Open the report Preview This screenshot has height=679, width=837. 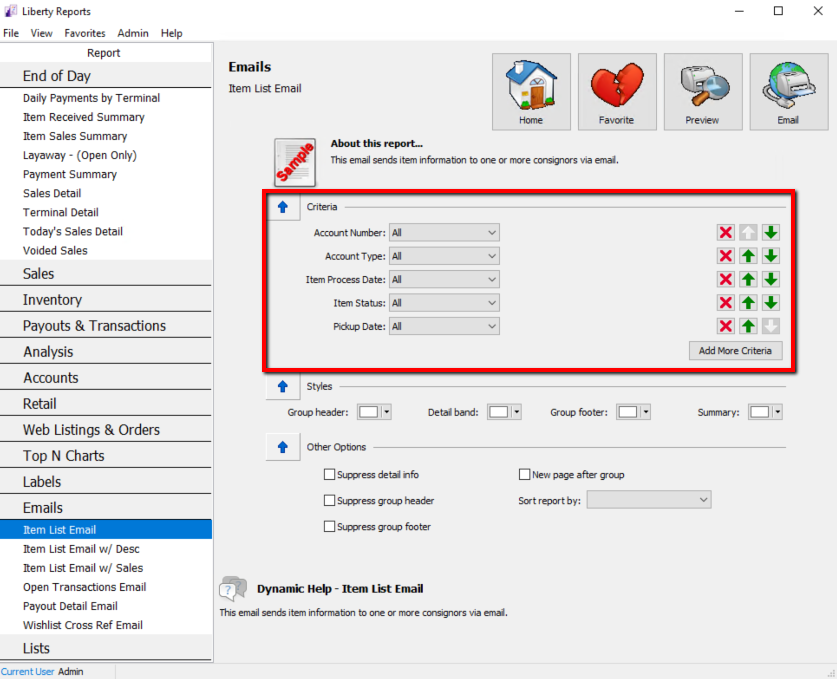click(x=703, y=91)
